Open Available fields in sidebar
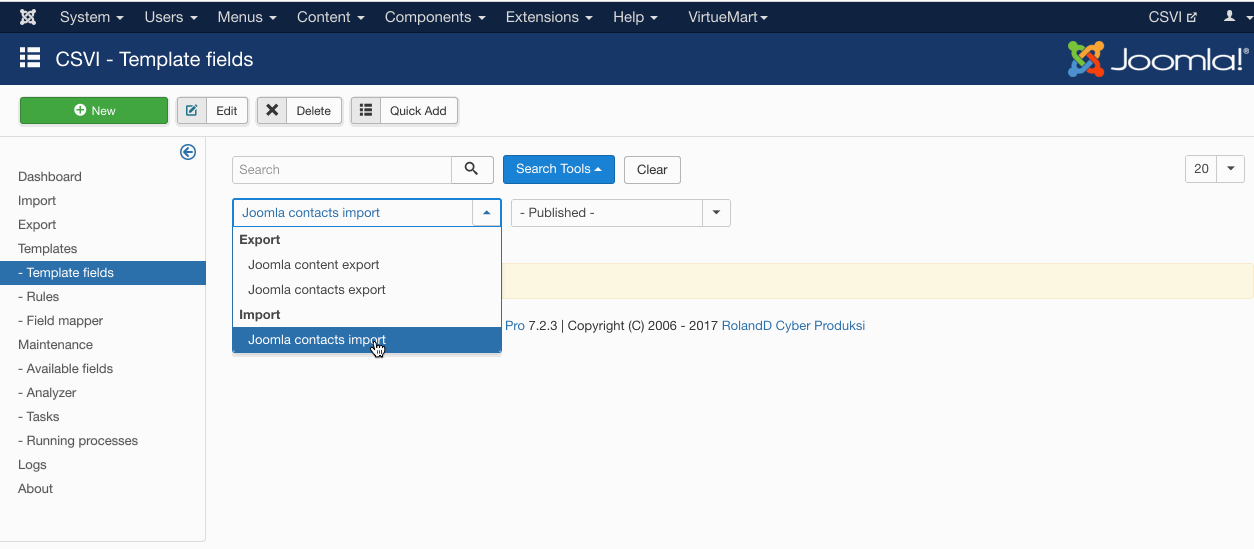This screenshot has width=1254, height=549. [65, 369]
